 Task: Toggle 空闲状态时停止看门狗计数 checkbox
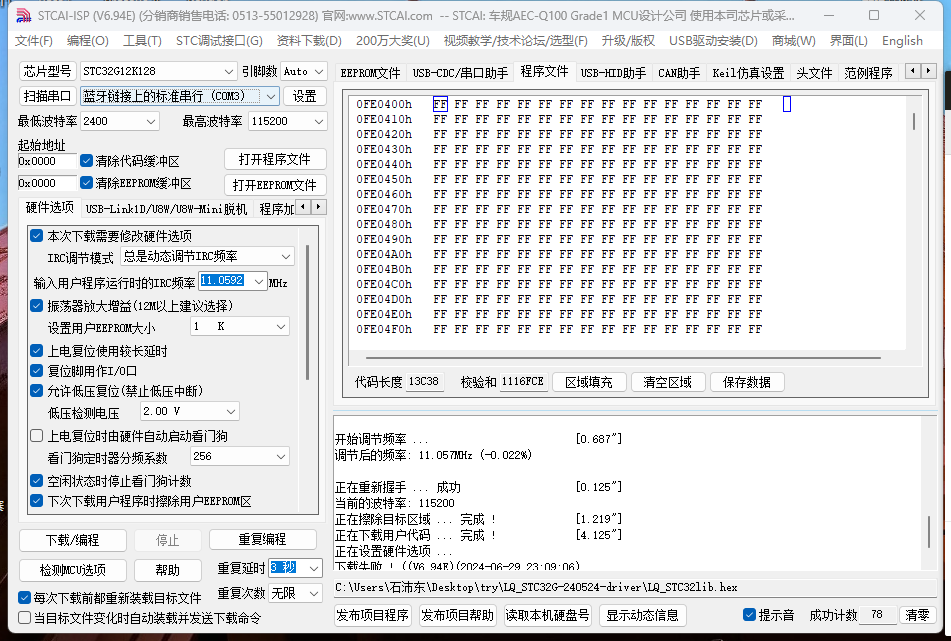coord(37,481)
